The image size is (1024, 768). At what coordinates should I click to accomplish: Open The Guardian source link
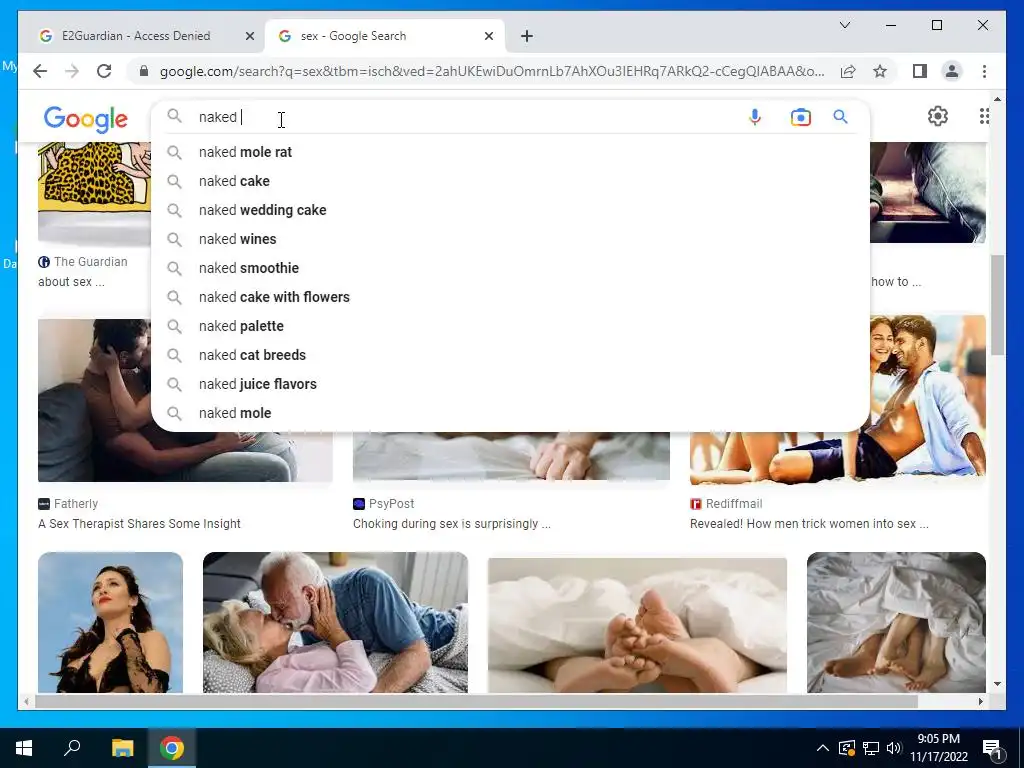click(83, 262)
